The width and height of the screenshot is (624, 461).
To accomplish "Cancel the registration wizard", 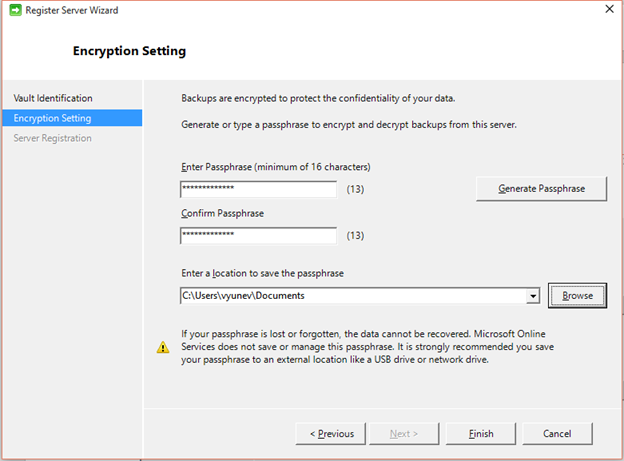I will click(x=556, y=433).
